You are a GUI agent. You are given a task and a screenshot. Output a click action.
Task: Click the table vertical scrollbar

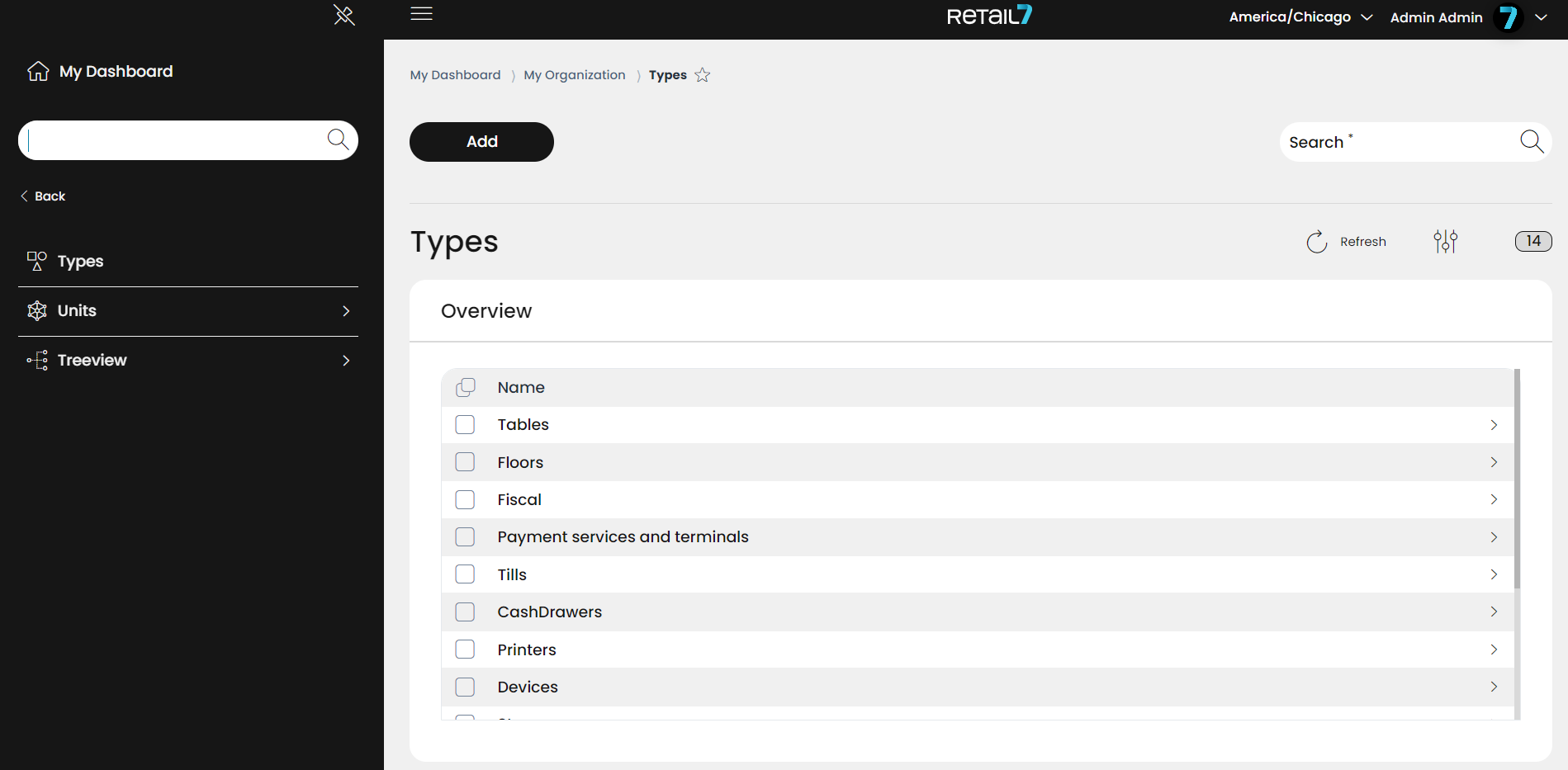click(x=1518, y=479)
